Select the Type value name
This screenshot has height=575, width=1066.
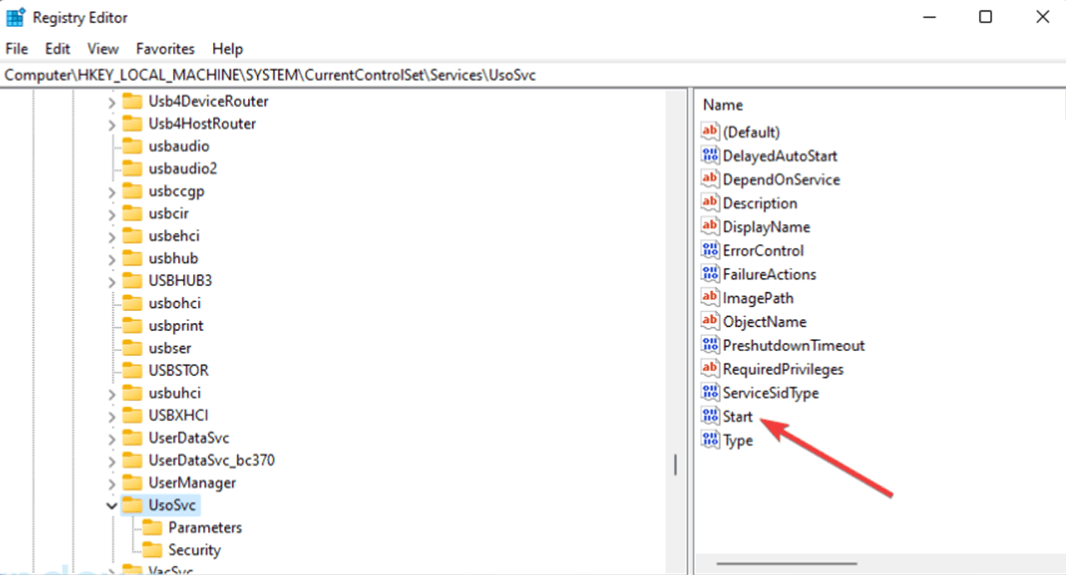click(738, 440)
